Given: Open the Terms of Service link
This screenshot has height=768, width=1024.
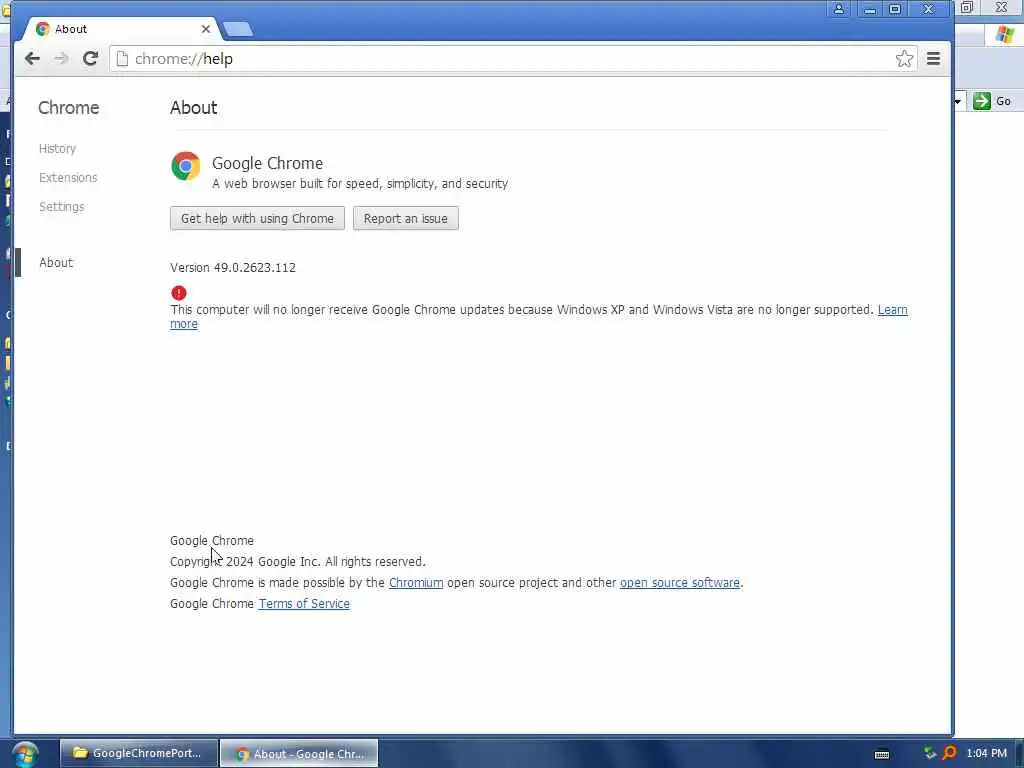Looking at the screenshot, I should click(304, 603).
